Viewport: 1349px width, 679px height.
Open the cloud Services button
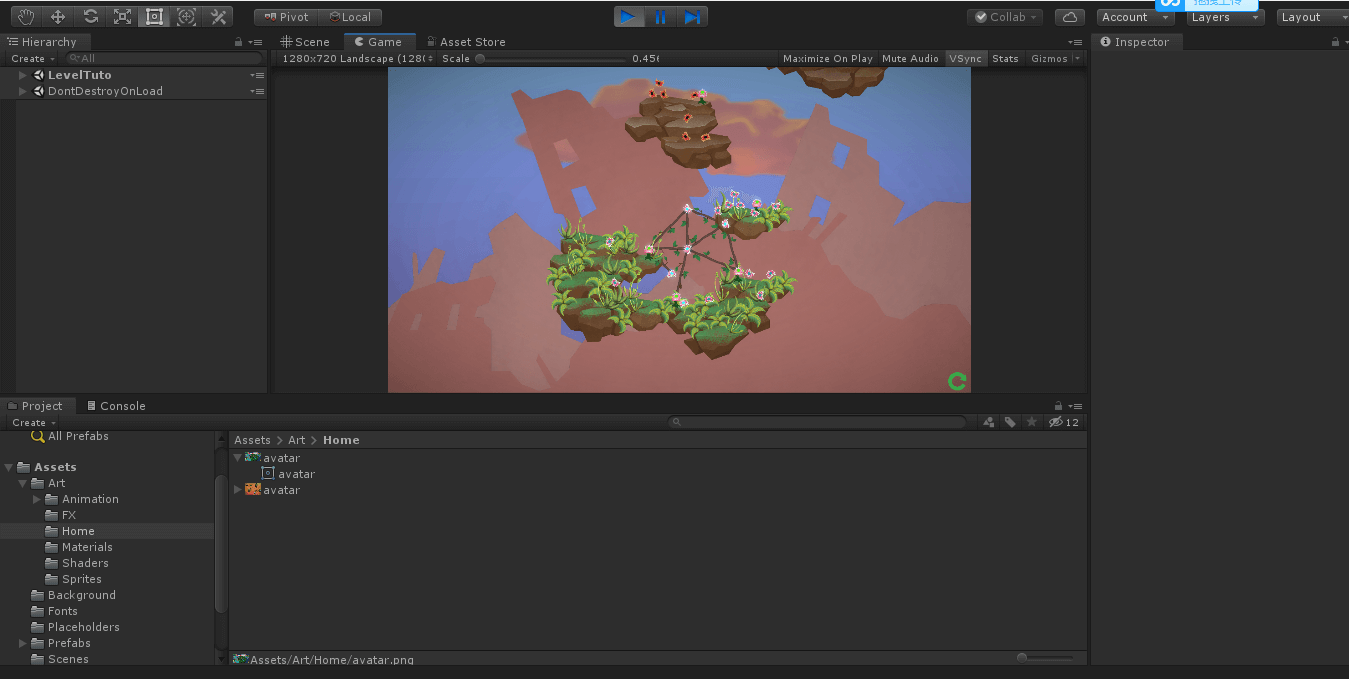1070,17
